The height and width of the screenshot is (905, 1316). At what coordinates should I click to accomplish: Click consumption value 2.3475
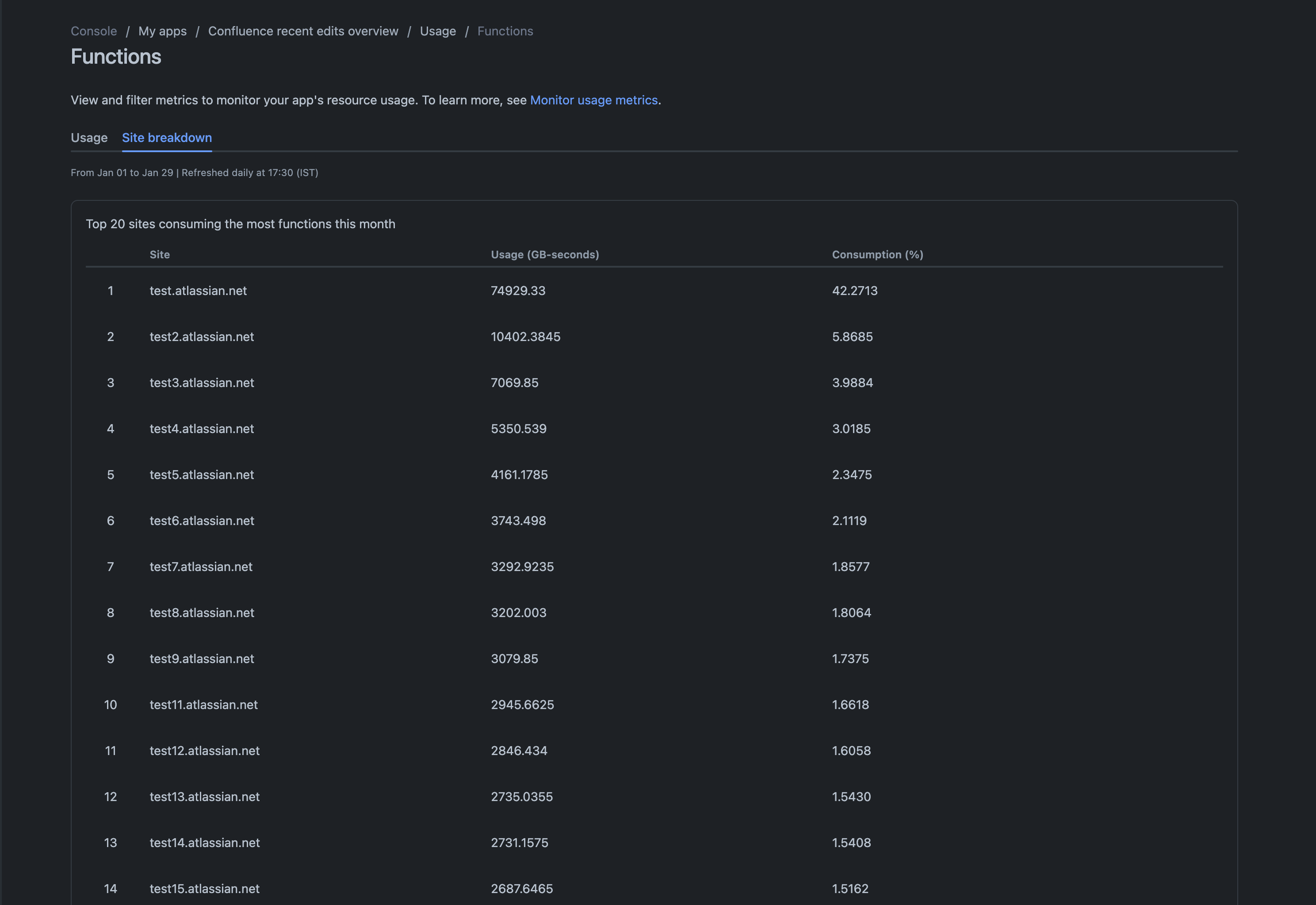tap(852, 475)
